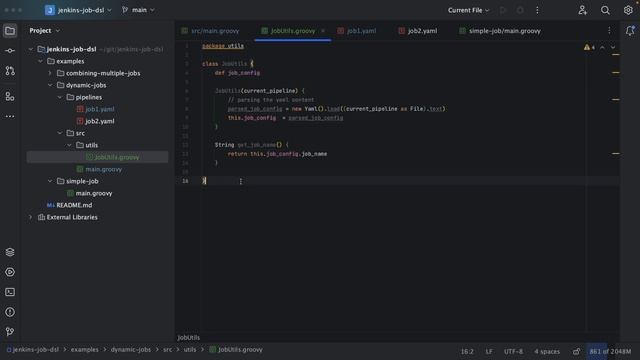Open the Current File run configuration dropdown
The width and height of the screenshot is (640, 360).
(468, 10)
